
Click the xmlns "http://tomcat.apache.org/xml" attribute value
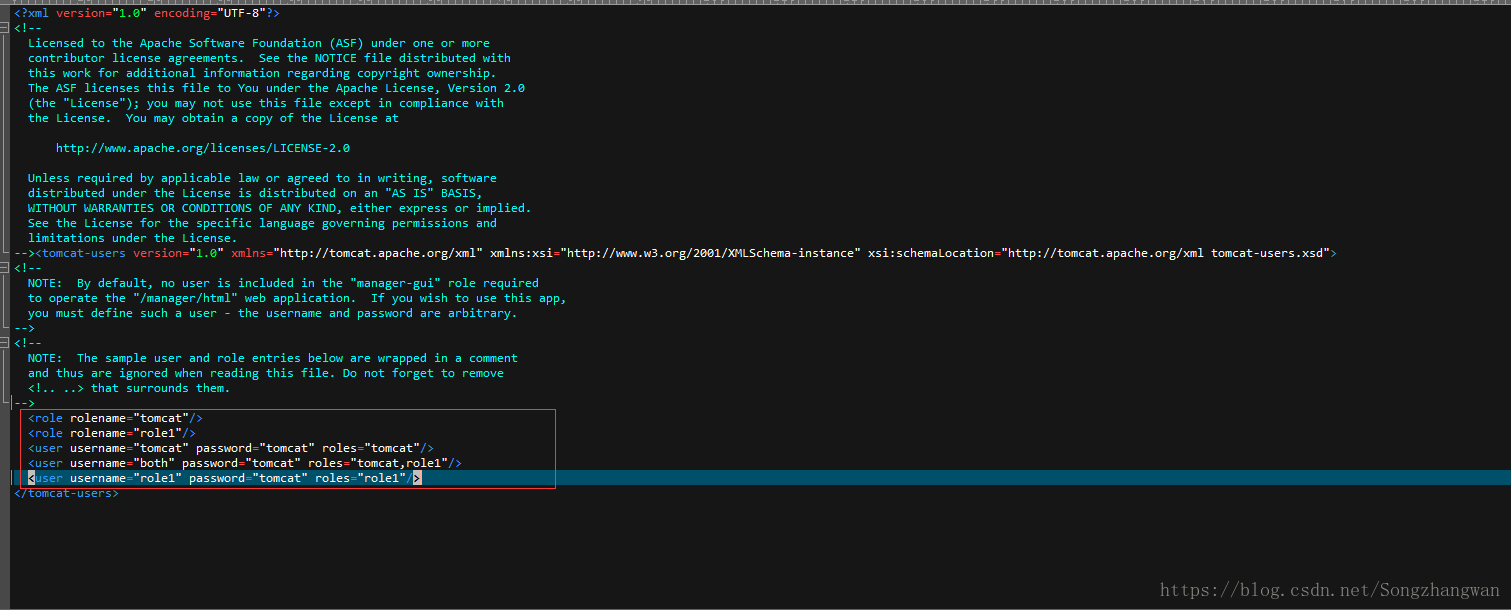(379, 253)
